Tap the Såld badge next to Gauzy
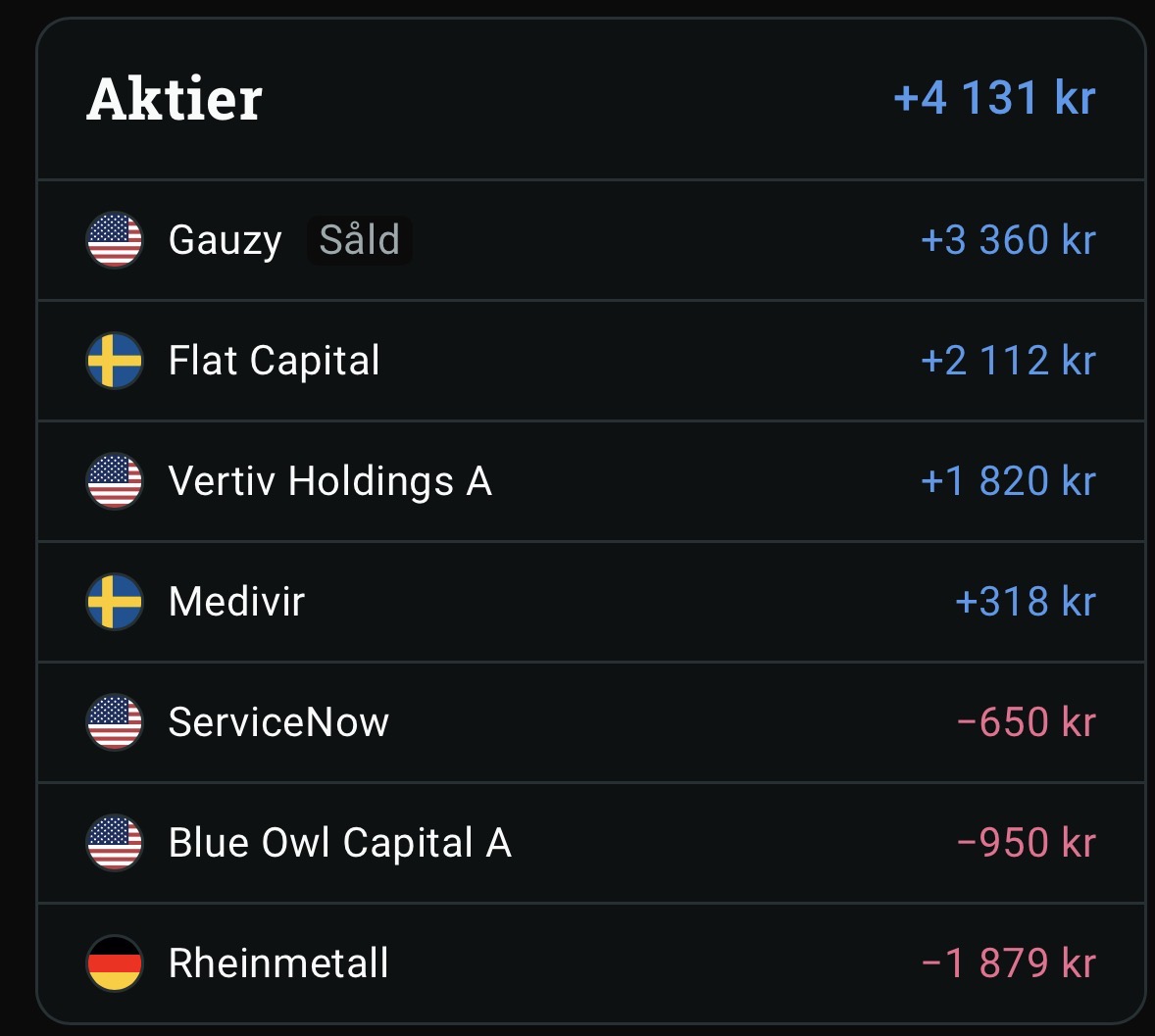This screenshot has height=1036, width=1155. 360,240
